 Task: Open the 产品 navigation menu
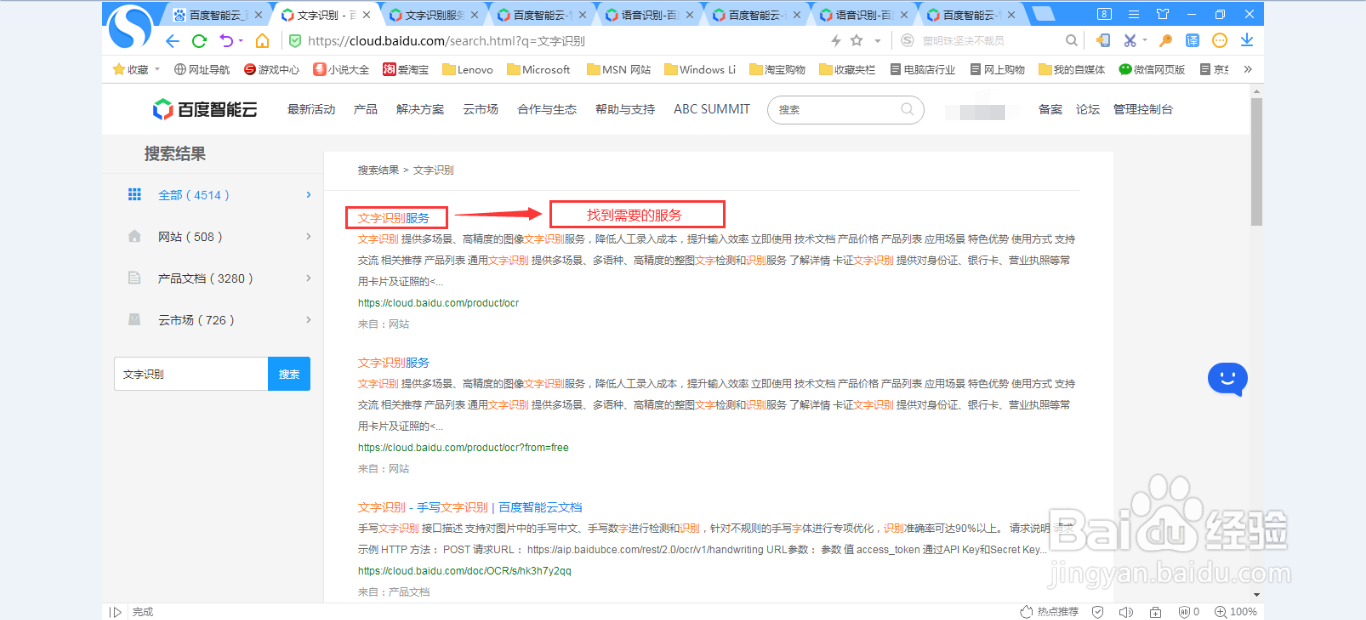pyautogui.click(x=366, y=109)
